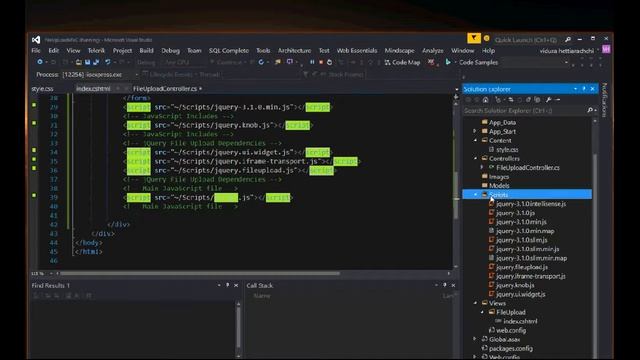Click the editor horizontal scrollbar
Screen dimensions: 640x360
(x=200, y=273)
